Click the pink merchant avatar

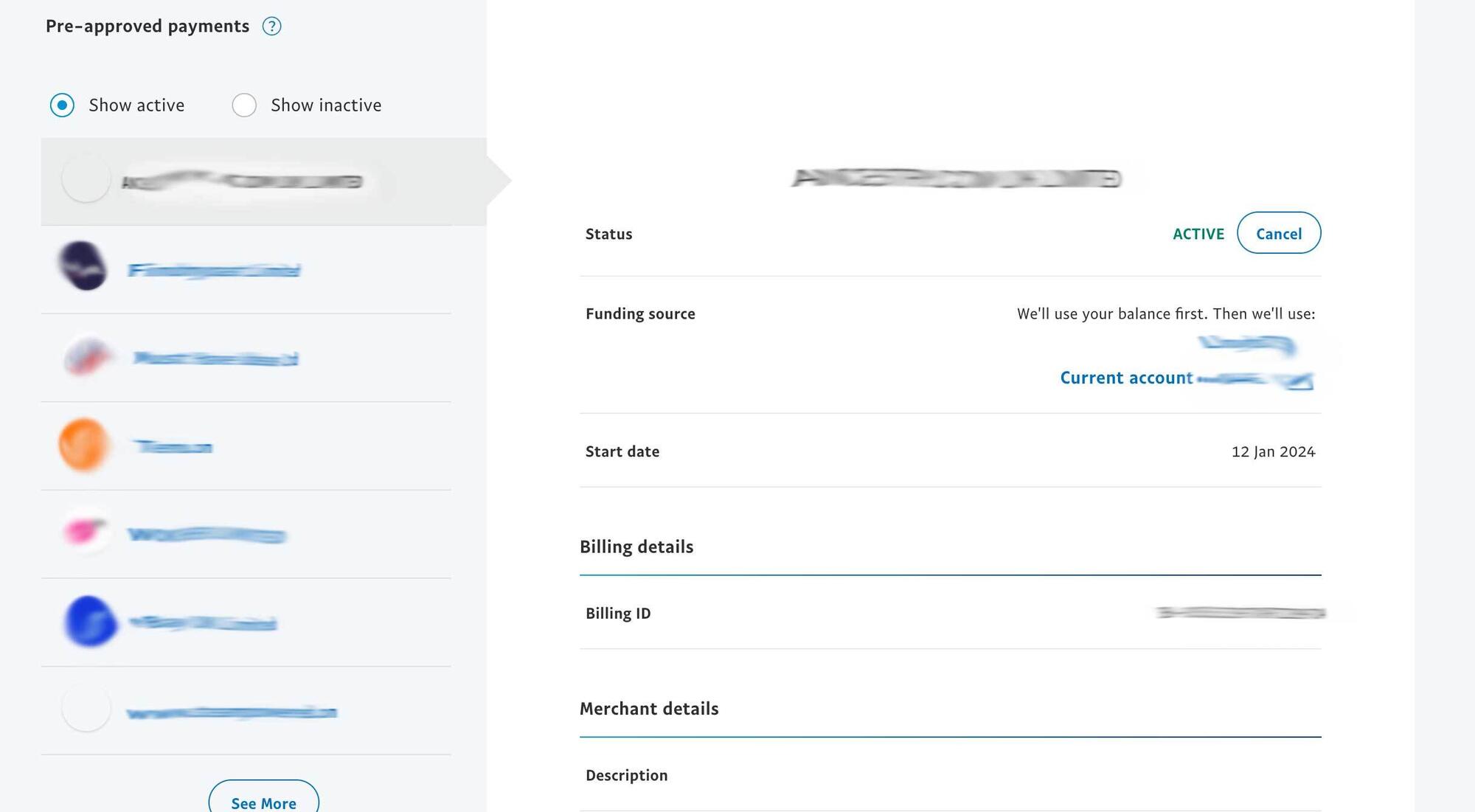tap(85, 531)
